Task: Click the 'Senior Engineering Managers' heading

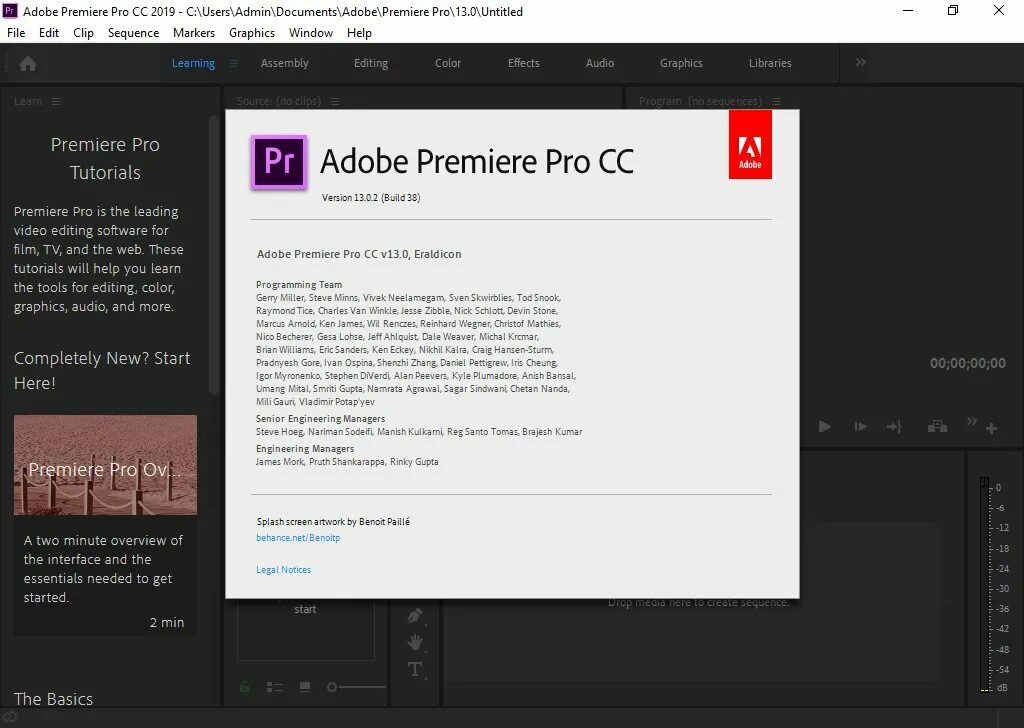Action: coord(321,419)
